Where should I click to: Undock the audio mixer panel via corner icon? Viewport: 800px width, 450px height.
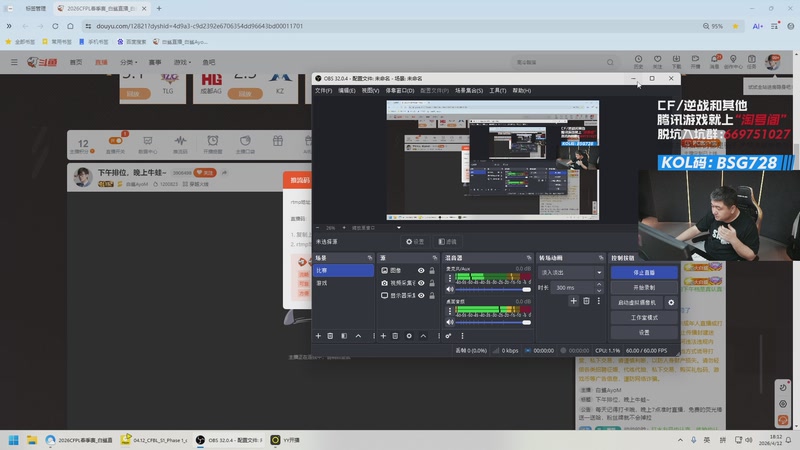(529, 258)
